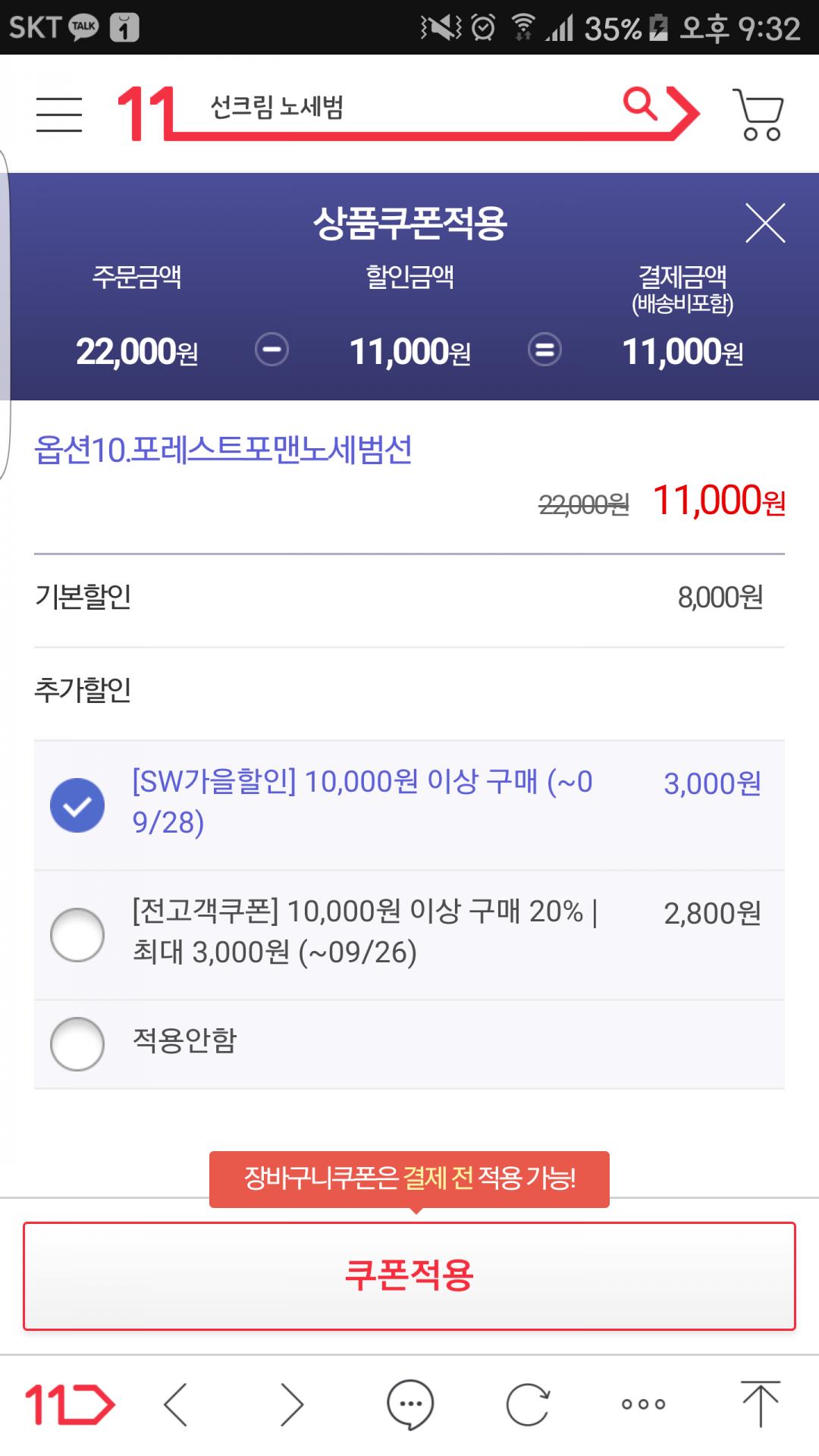Select the 전고객쿠폰 20% coupon
The image size is (819, 1456).
(77, 934)
